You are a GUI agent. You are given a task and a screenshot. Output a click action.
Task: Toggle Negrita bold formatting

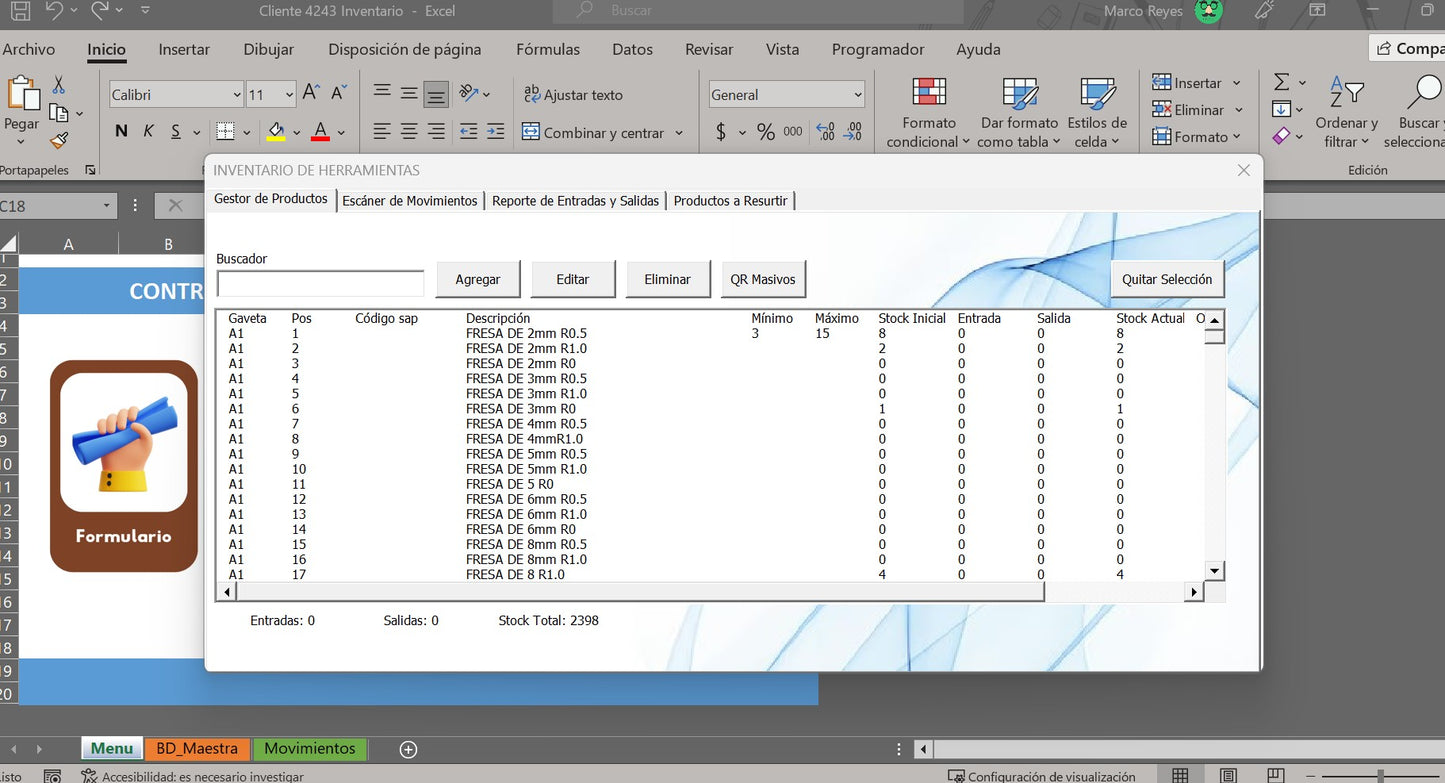point(121,131)
